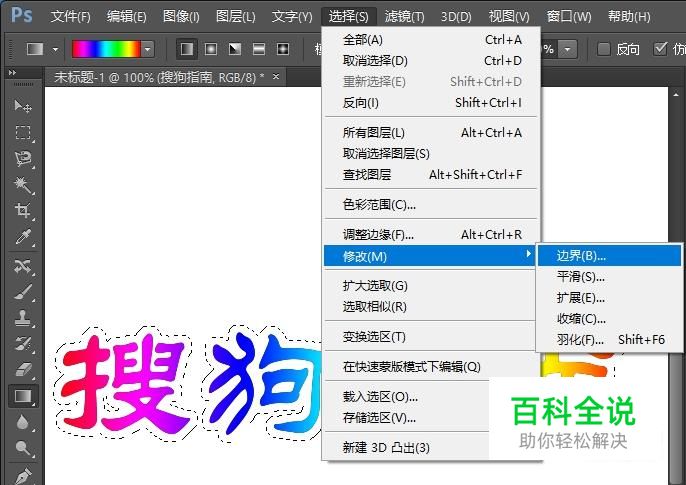Switch to the 未标题-1 document tab
This screenshot has width=686, height=485.
coord(159,78)
